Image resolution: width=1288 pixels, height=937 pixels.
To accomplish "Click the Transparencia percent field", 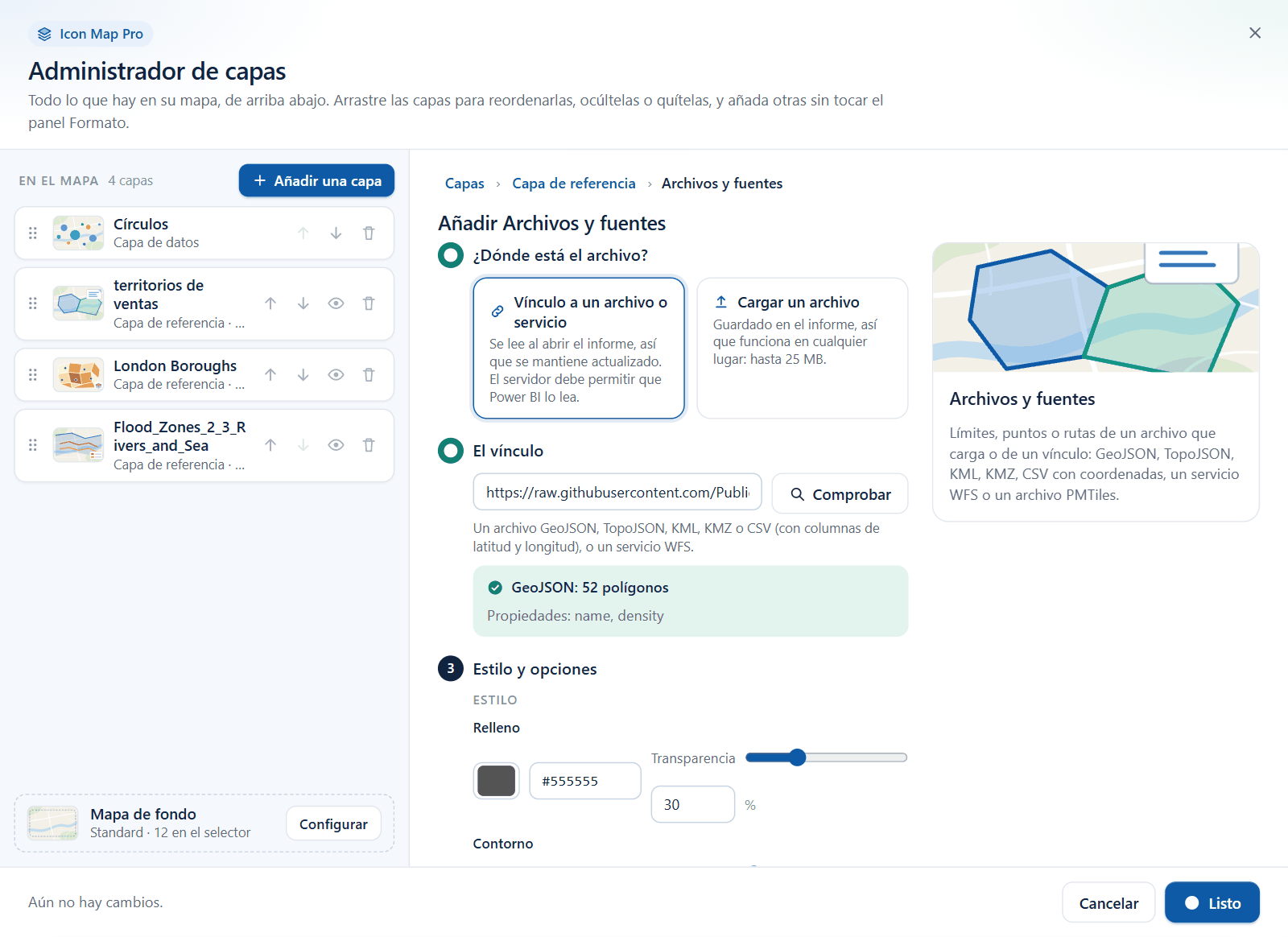I will click(x=693, y=804).
